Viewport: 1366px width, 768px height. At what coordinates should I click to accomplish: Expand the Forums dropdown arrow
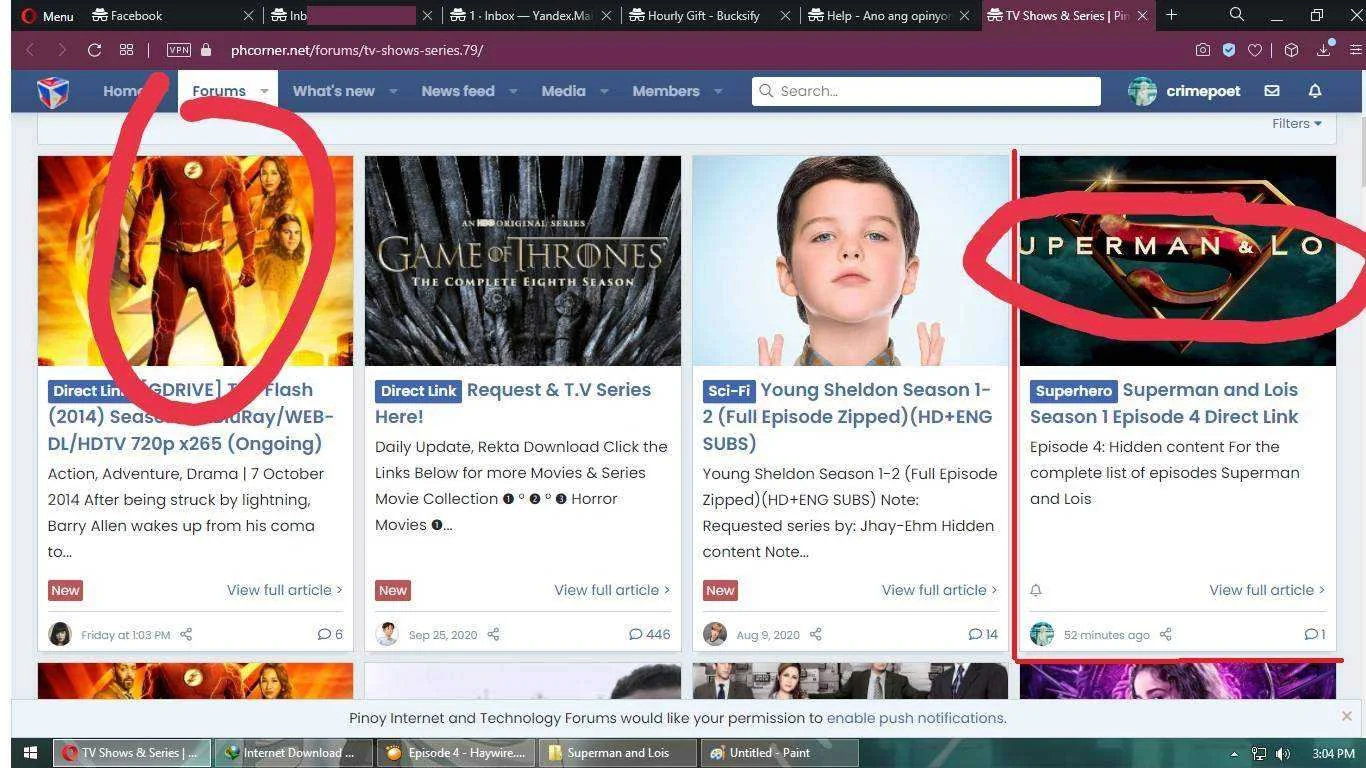pos(264,91)
